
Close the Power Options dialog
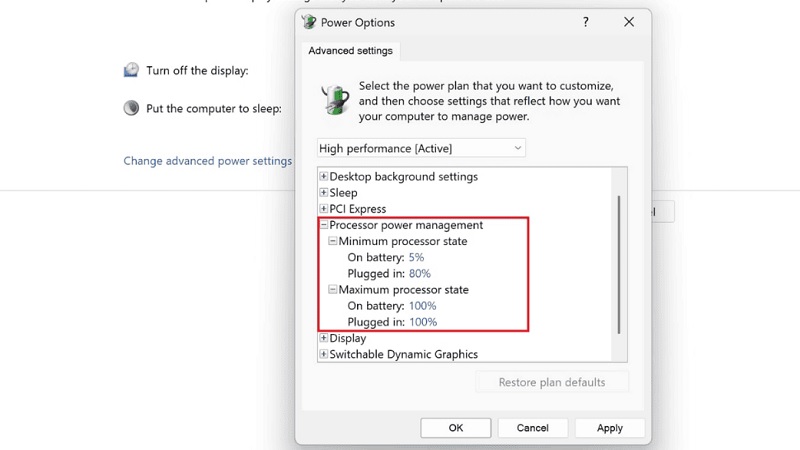coord(629,22)
